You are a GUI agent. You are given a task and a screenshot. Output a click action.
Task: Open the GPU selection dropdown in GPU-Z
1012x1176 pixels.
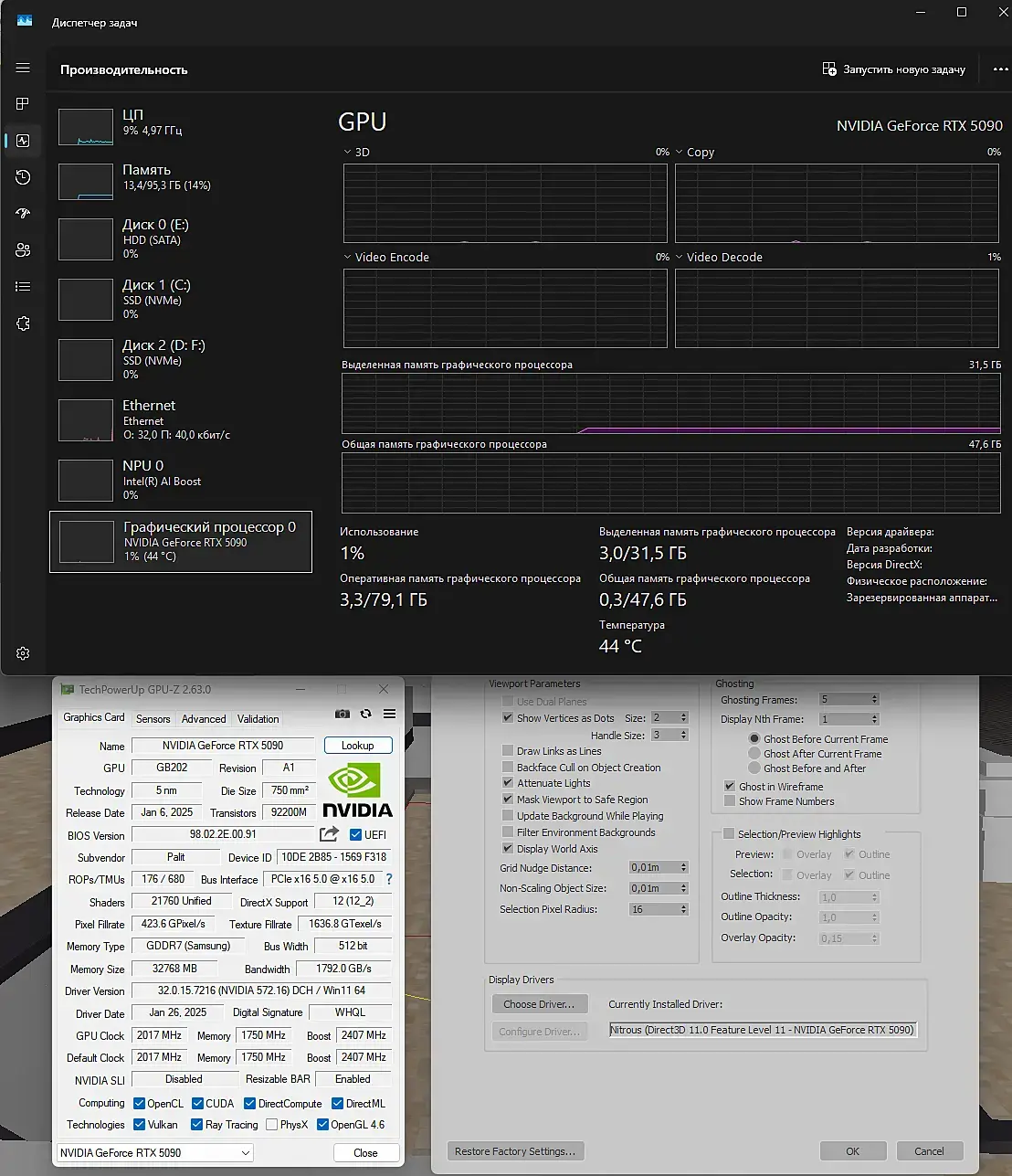point(155,1153)
